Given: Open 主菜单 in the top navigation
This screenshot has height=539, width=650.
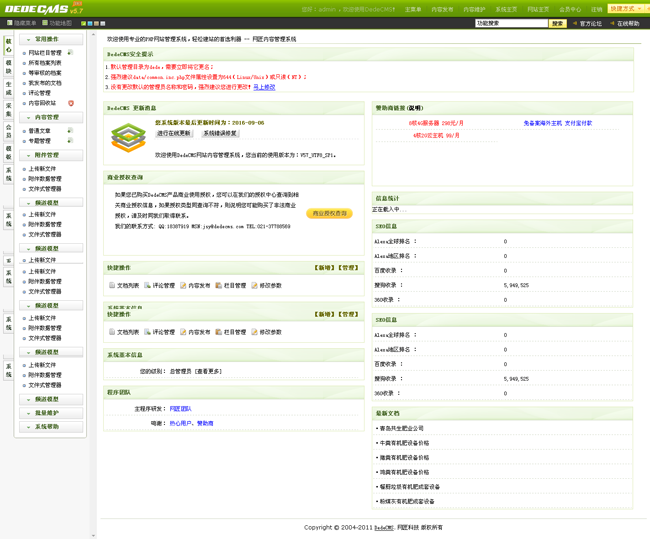Looking at the screenshot, I should click(x=413, y=9).
